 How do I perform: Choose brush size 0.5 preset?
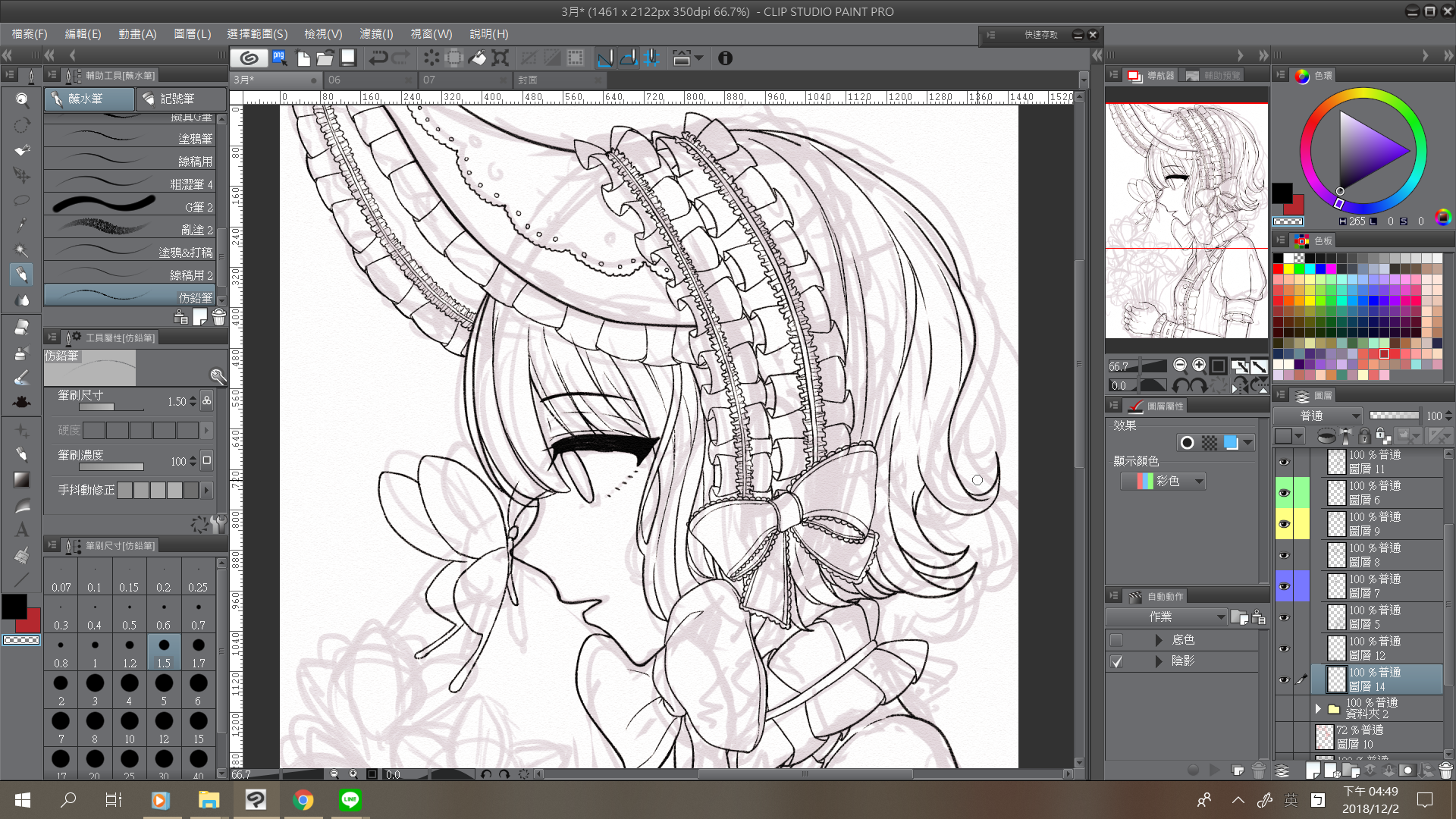(x=130, y=615)
